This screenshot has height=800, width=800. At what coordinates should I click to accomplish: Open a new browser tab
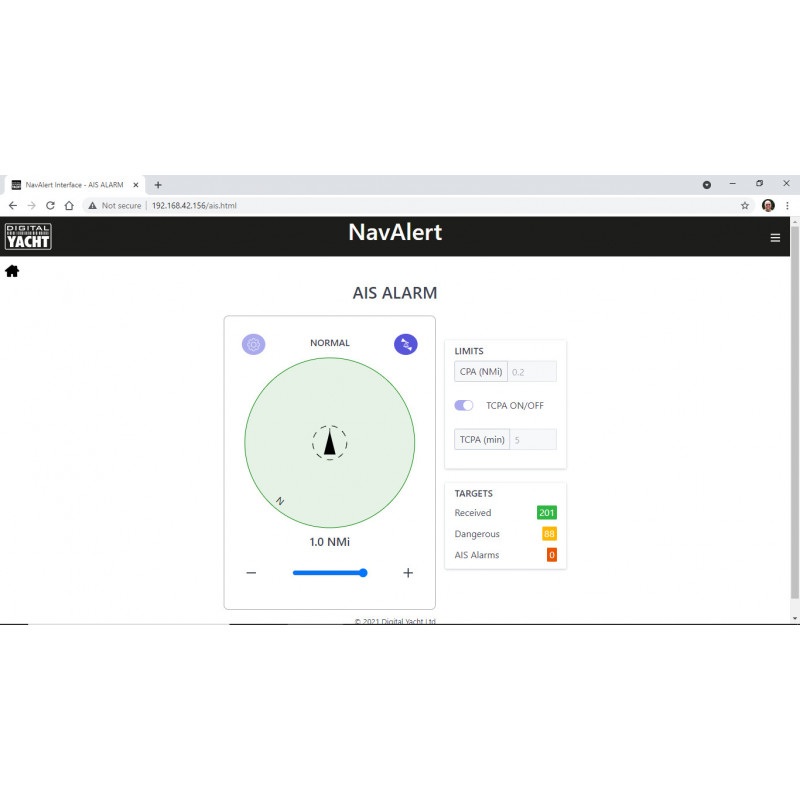158,185
